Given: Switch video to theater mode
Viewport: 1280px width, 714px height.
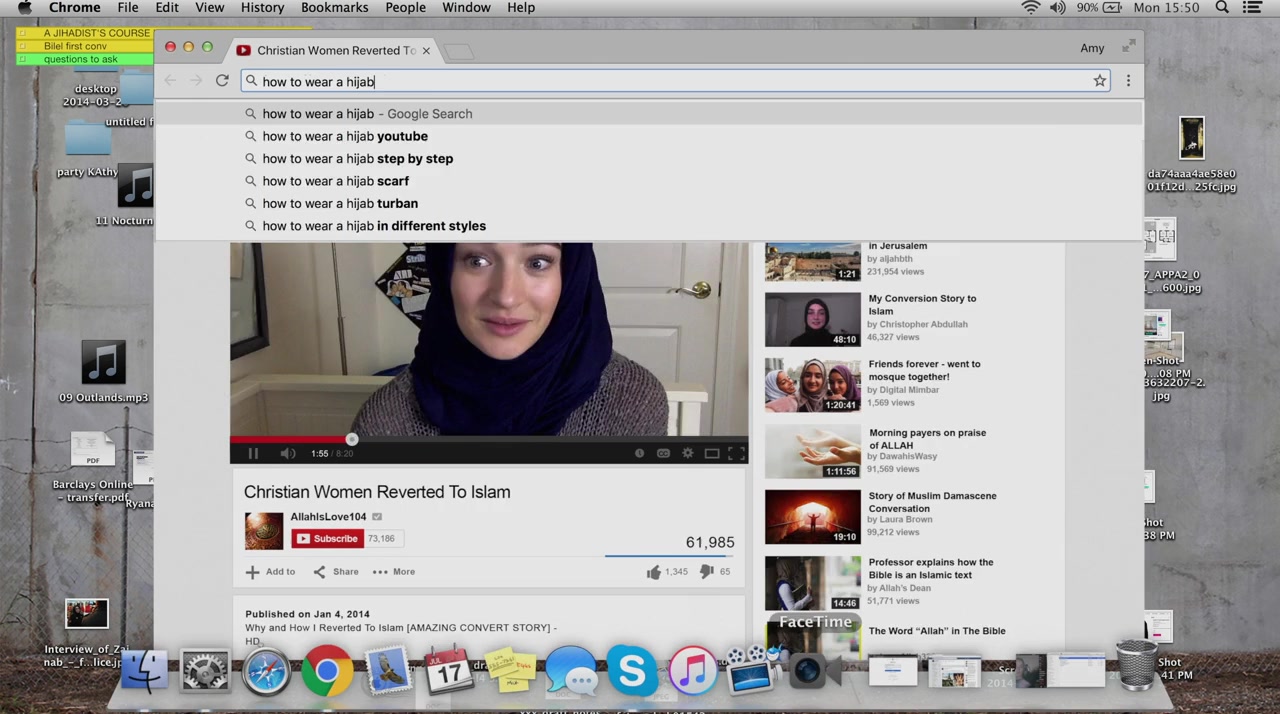Looking at the screenshot, I should [x=712, y=454].
